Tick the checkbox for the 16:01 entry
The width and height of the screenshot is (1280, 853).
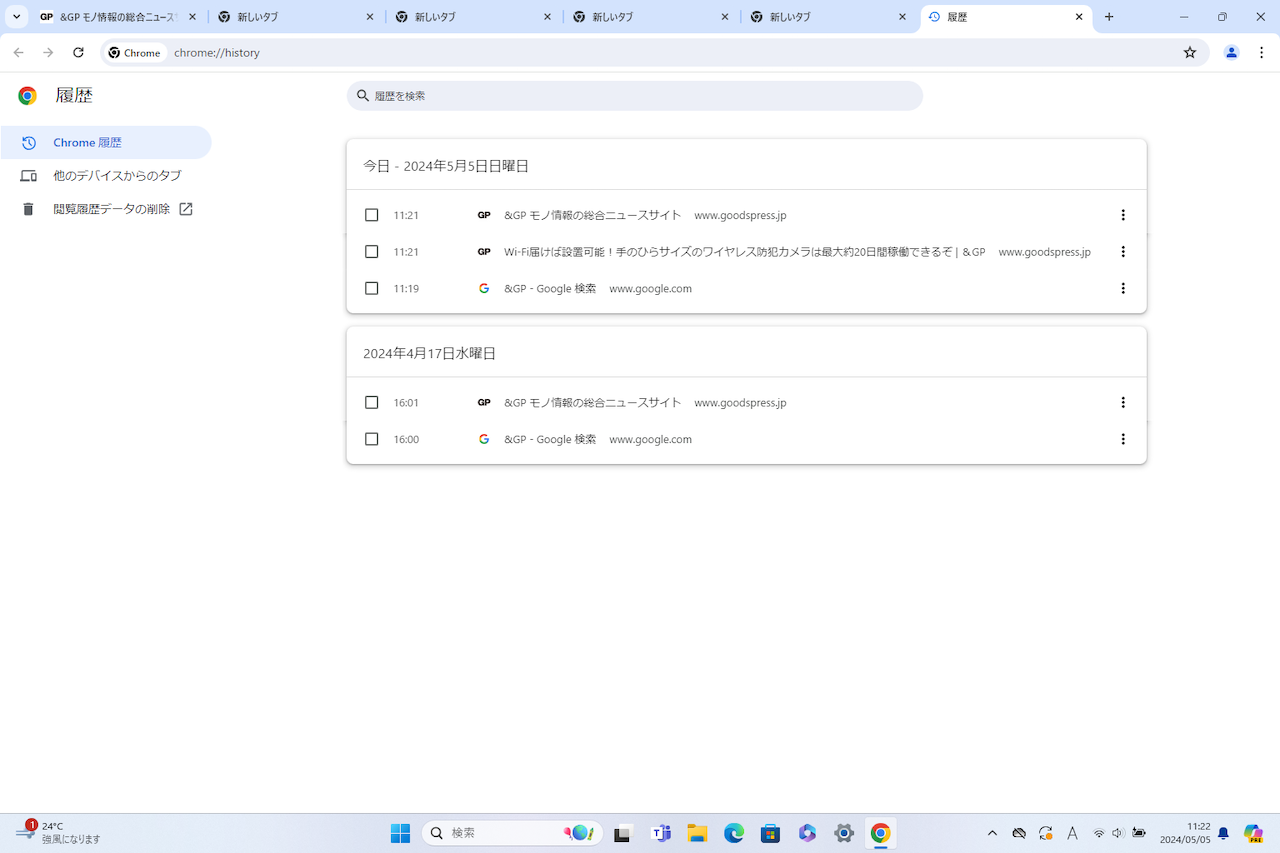(x=372, y=403)
